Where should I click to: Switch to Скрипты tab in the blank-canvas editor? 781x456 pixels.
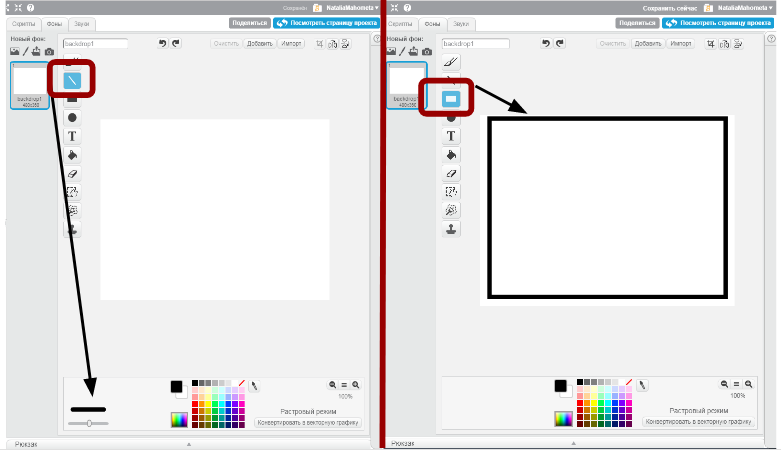pos(23,24)
